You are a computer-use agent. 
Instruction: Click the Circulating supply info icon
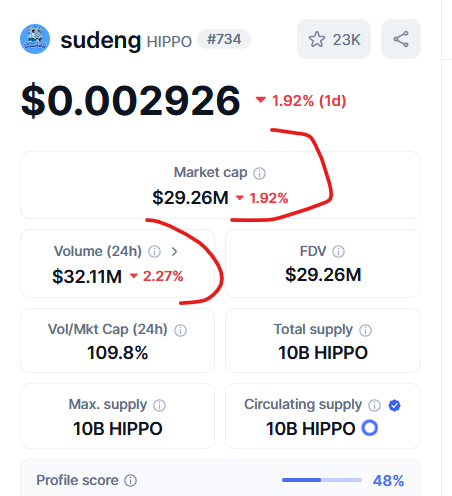tap(374, 405)
